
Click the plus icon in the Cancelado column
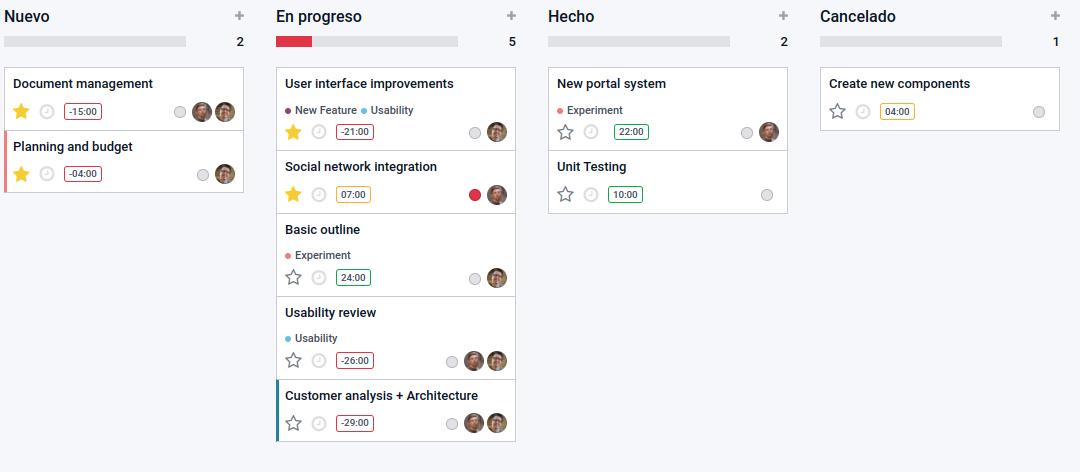click(x=1055, y=16)
